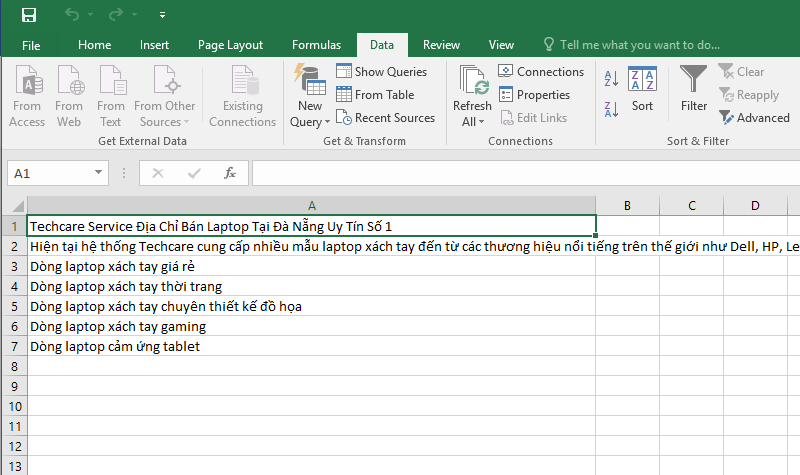800x475 pixels.
Task: Click Reapply filter
Action: [749, 95]
